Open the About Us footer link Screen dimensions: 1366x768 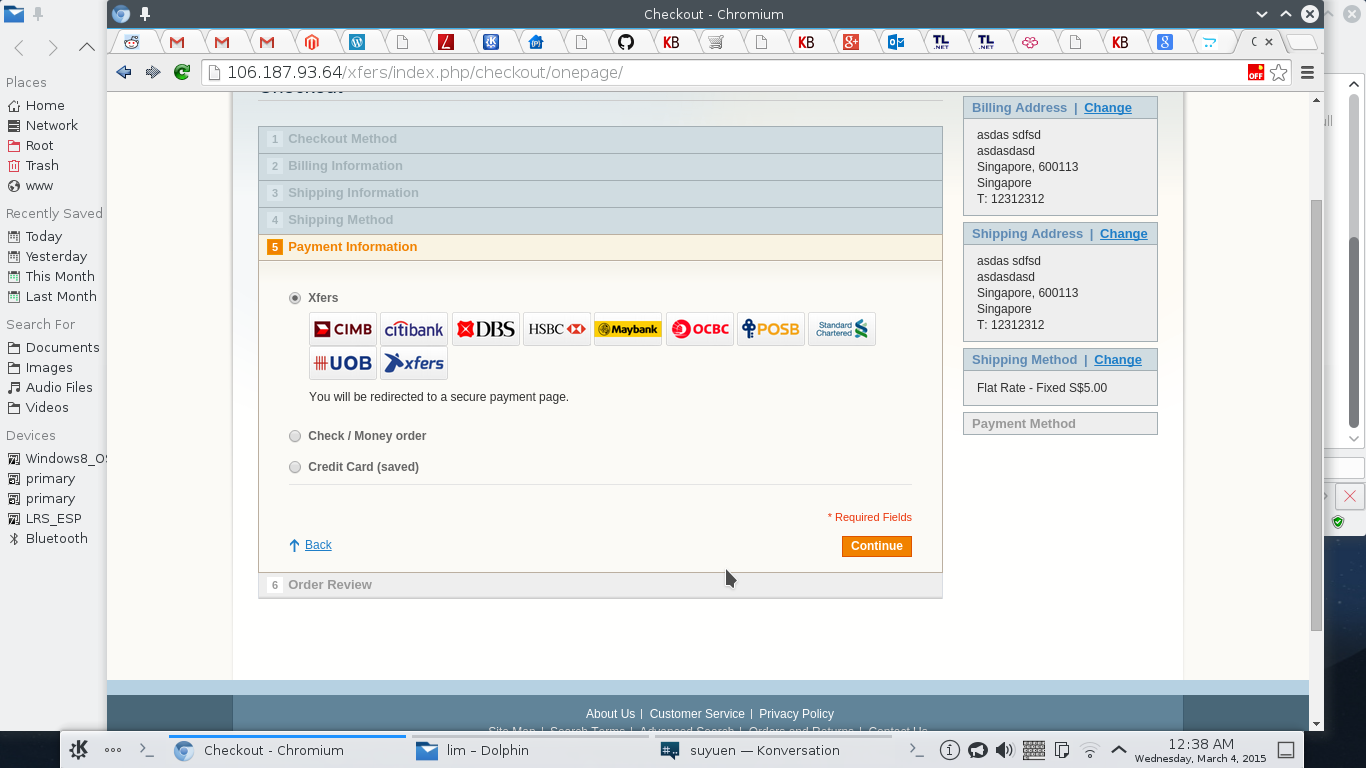(610, 714)
